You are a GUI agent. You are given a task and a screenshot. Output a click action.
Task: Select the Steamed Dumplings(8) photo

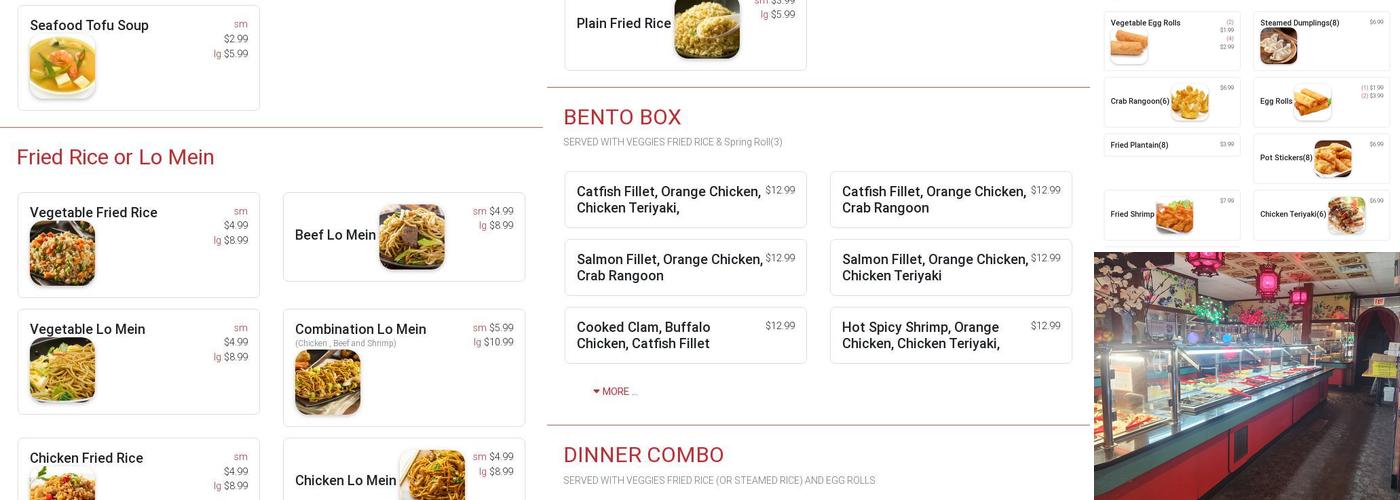pyautogui.click(x=1278, y=46)
